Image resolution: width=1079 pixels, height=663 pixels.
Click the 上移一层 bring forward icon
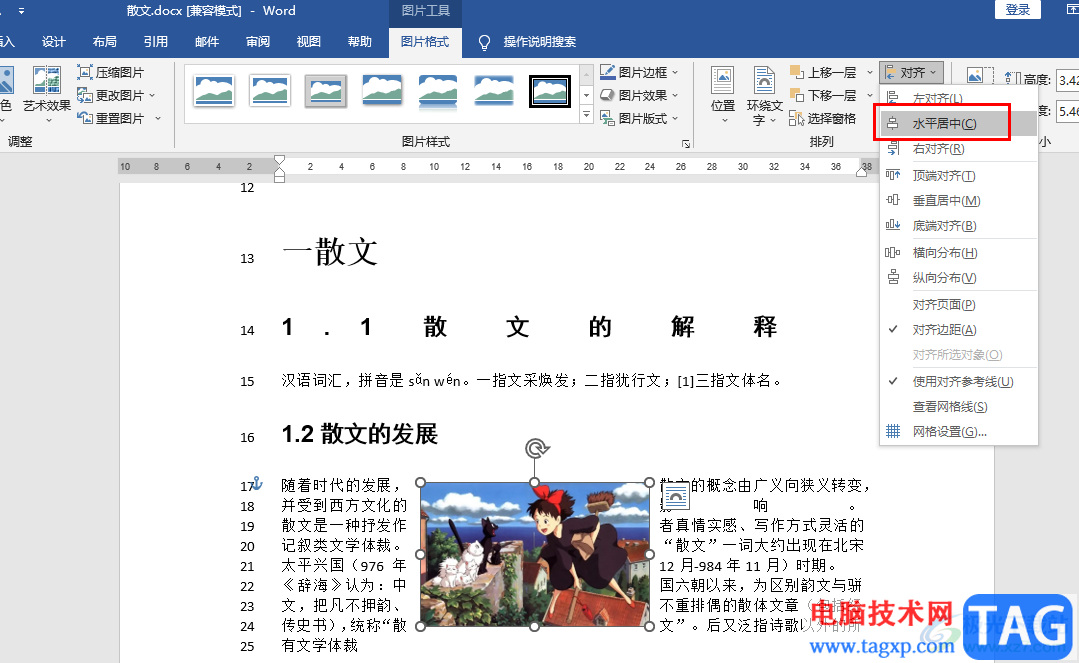tap(797, 72)
